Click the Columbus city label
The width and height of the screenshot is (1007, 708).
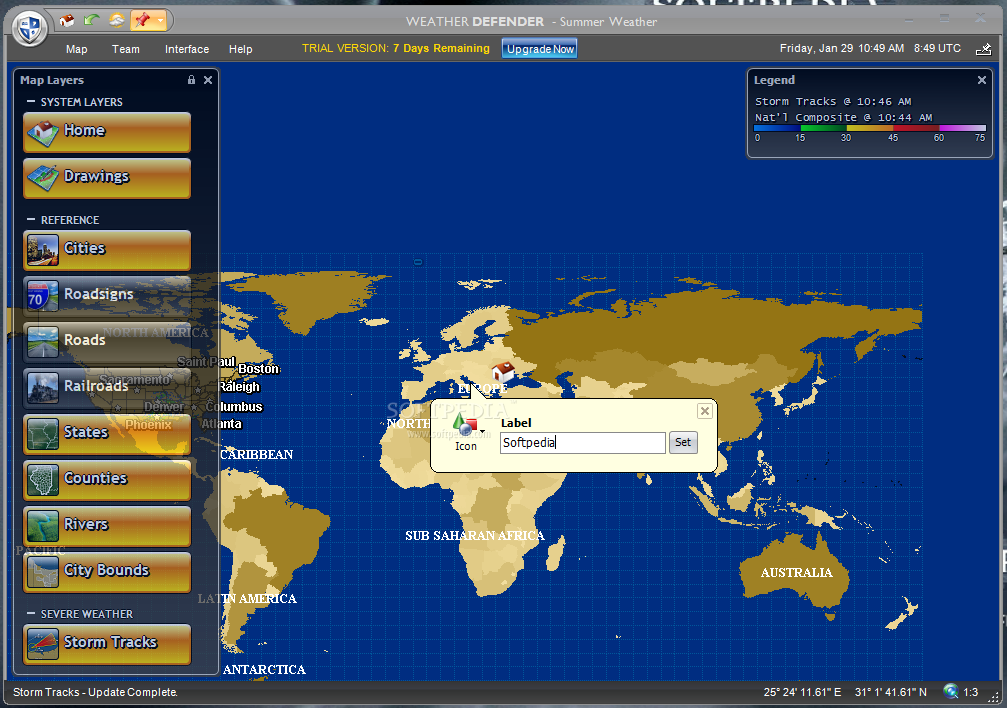coord(234,407)
